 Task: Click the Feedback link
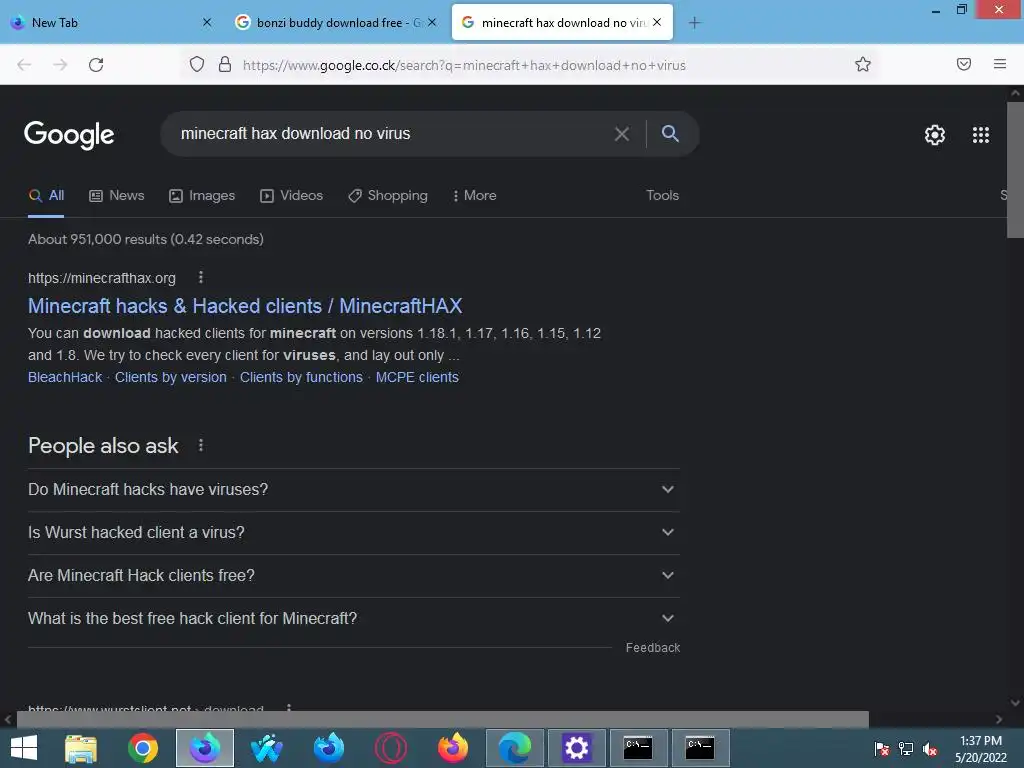click(x=652, y=648)
